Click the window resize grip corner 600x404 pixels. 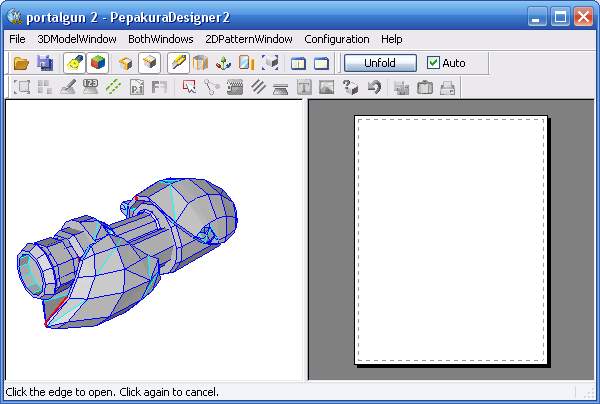(589, 393)
